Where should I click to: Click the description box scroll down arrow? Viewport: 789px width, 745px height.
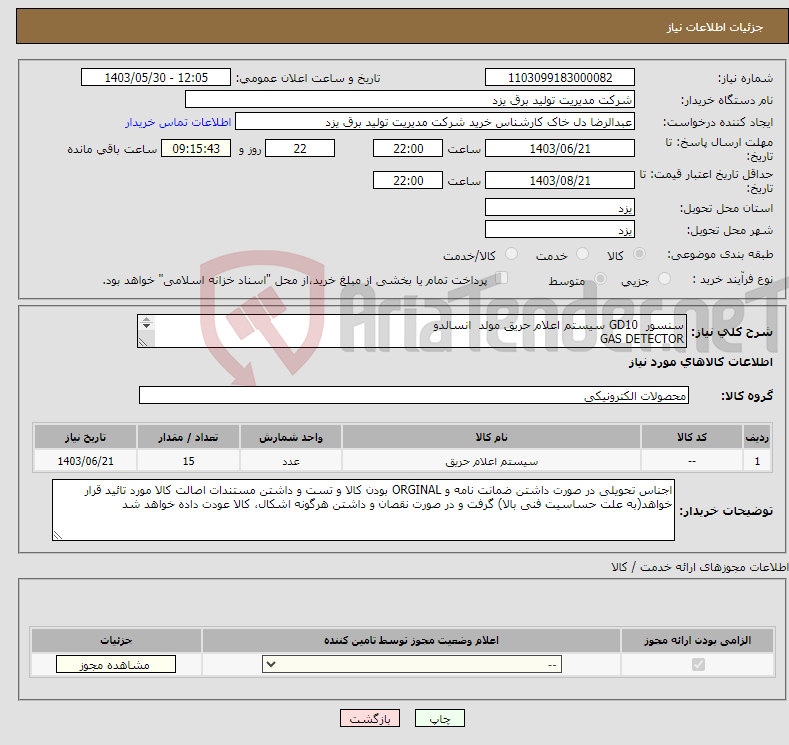point(146,326)
